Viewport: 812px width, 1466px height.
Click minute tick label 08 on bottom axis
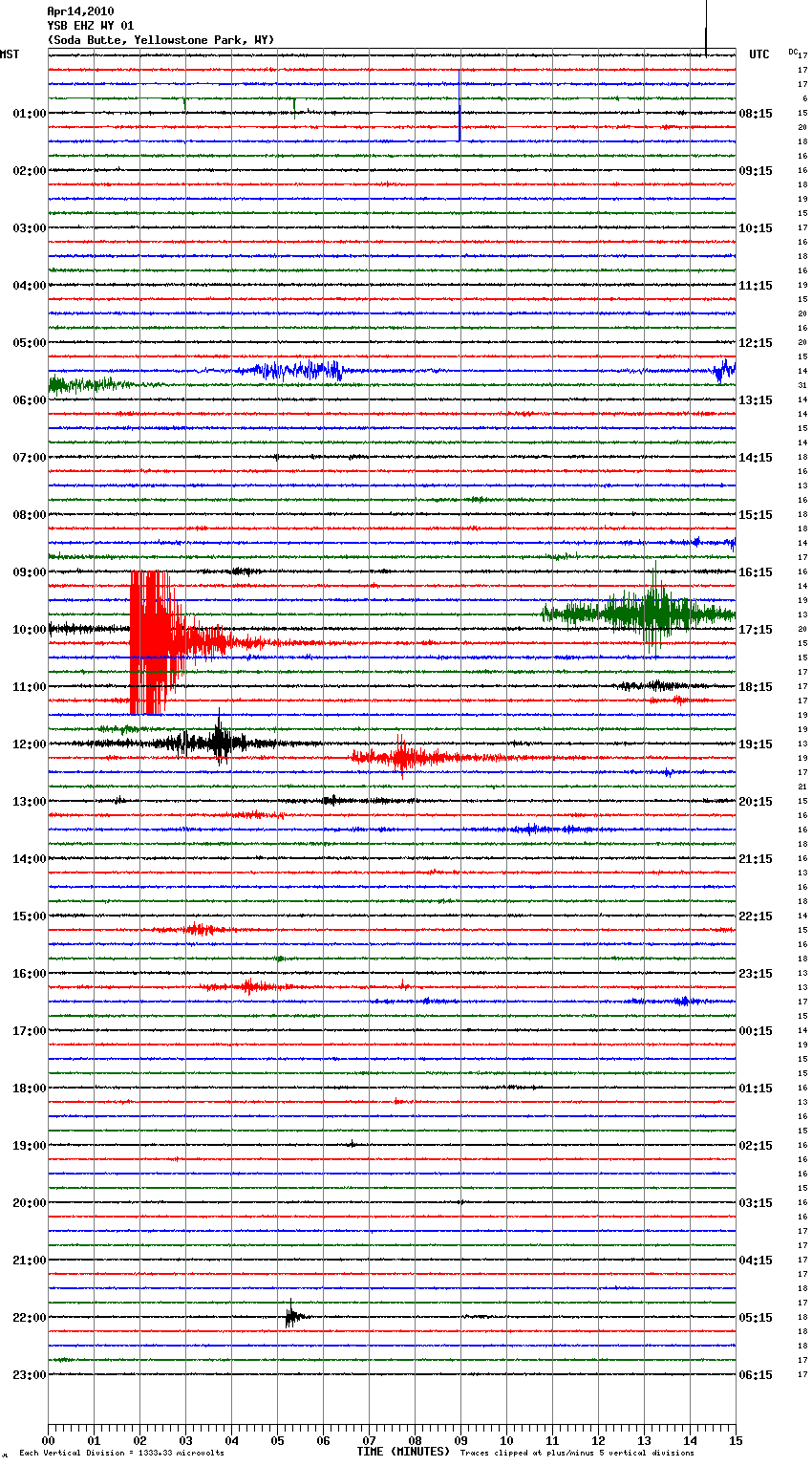(415, 1440)
